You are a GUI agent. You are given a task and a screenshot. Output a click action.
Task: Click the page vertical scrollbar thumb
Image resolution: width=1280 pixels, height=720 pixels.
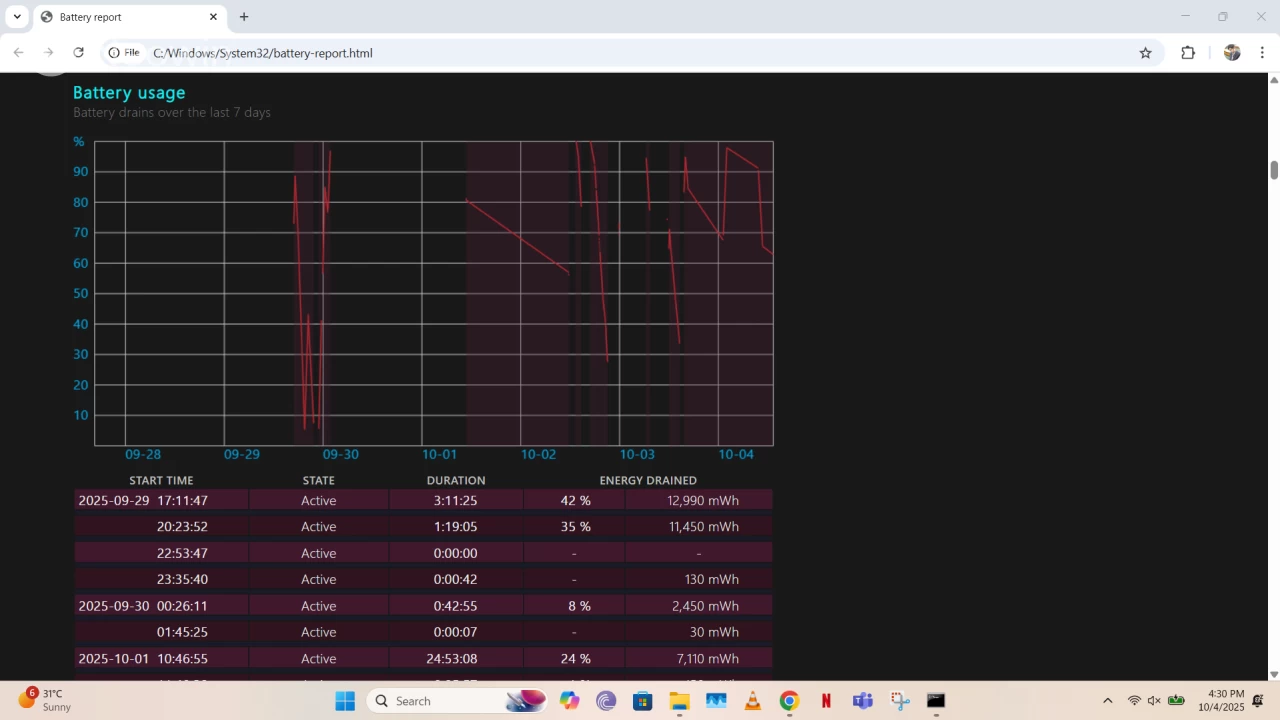click(x=1274, y=170)
